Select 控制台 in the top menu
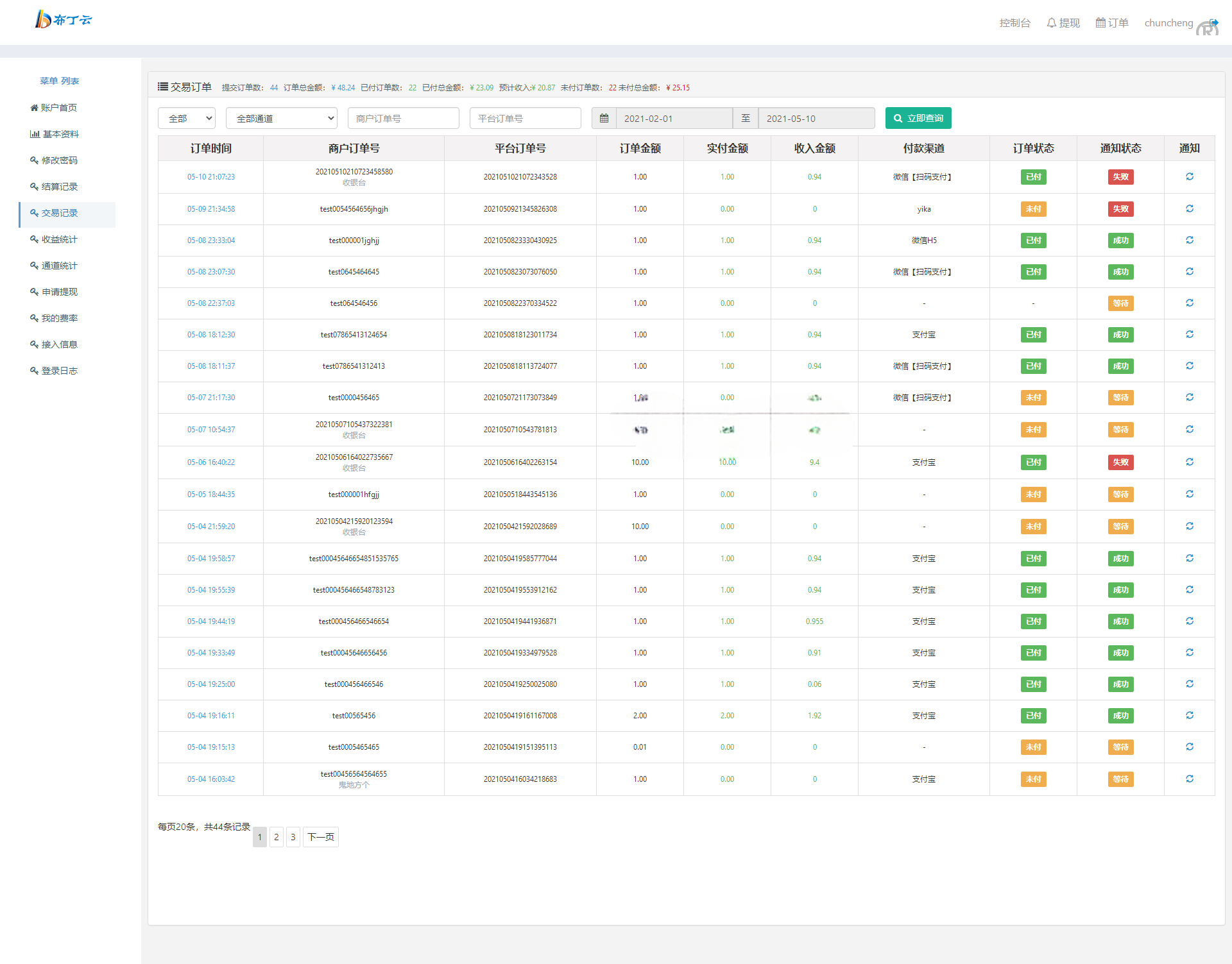Image resolution: width=1232 pixels, height=964 pixels. point(1014,22)
